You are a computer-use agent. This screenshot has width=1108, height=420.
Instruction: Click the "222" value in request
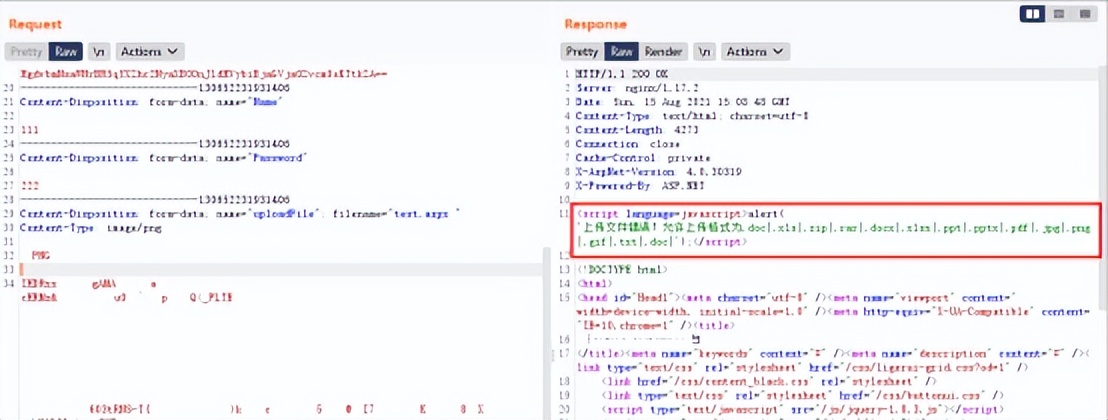tap(29, 185)
